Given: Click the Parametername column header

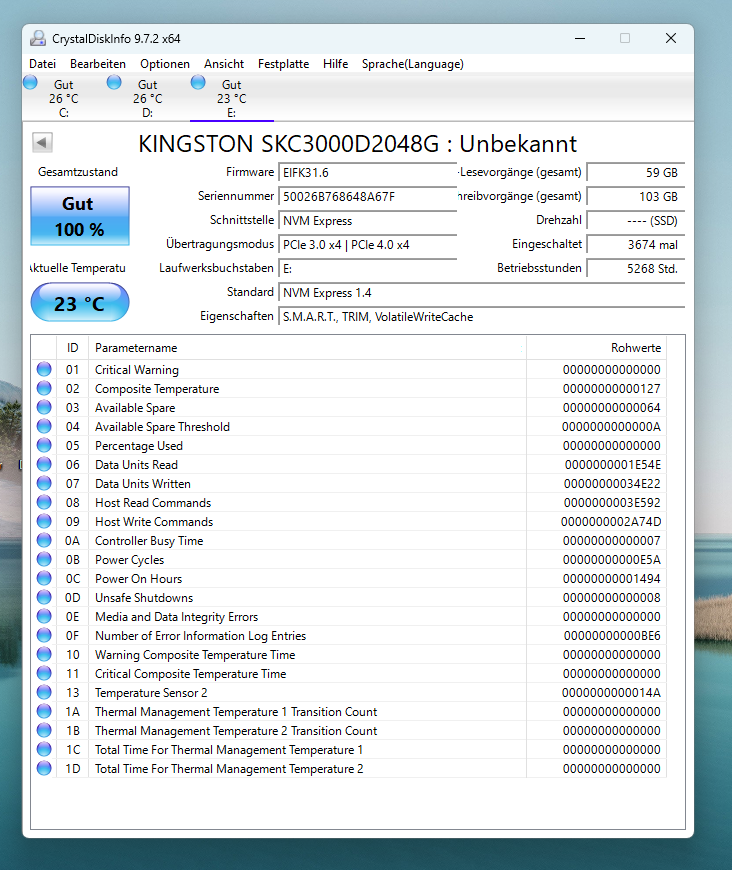Looking at the screenshot, I should [x=307, y=348].
